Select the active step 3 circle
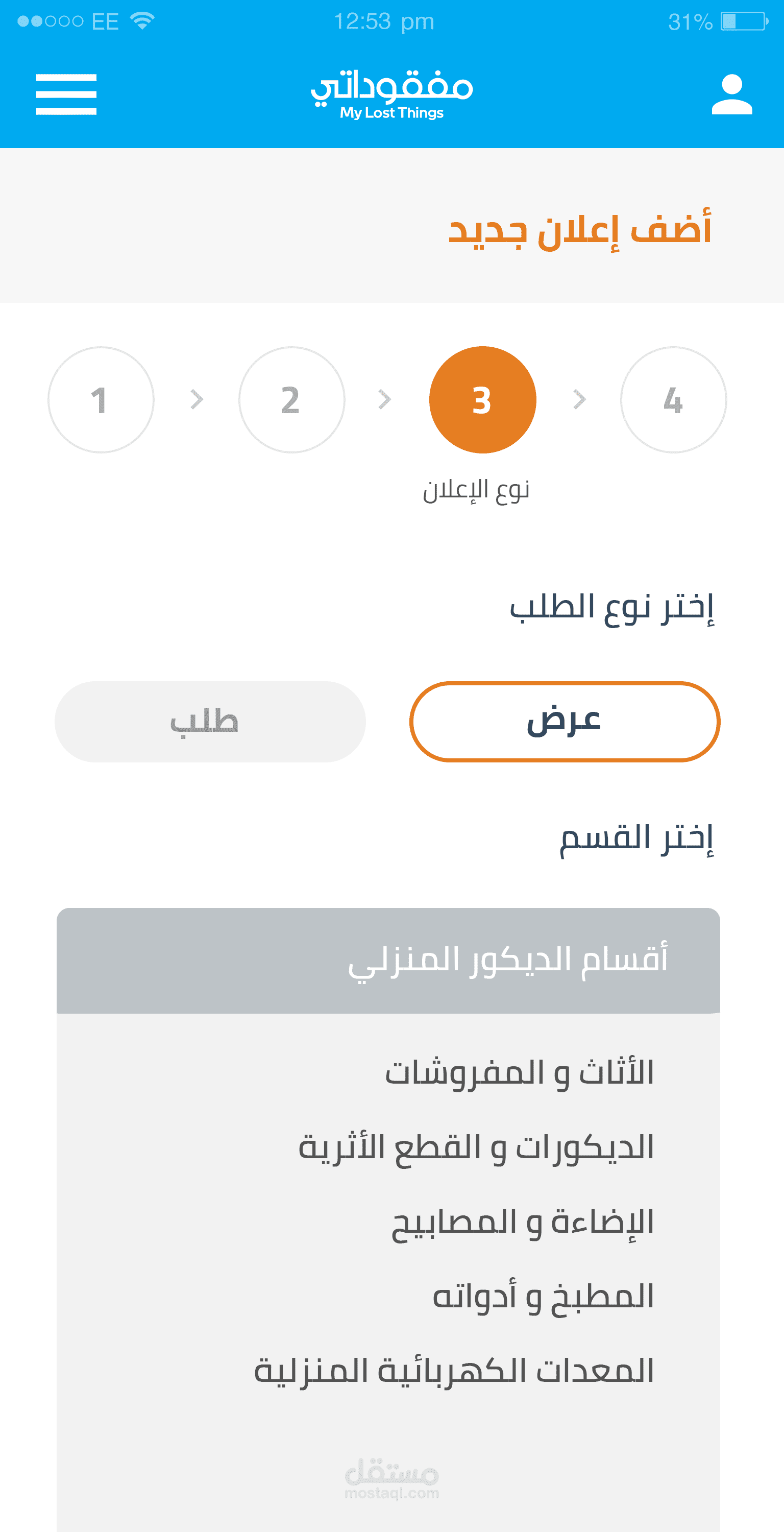This screenshot has width=784, height=1532. click(482, 400)
